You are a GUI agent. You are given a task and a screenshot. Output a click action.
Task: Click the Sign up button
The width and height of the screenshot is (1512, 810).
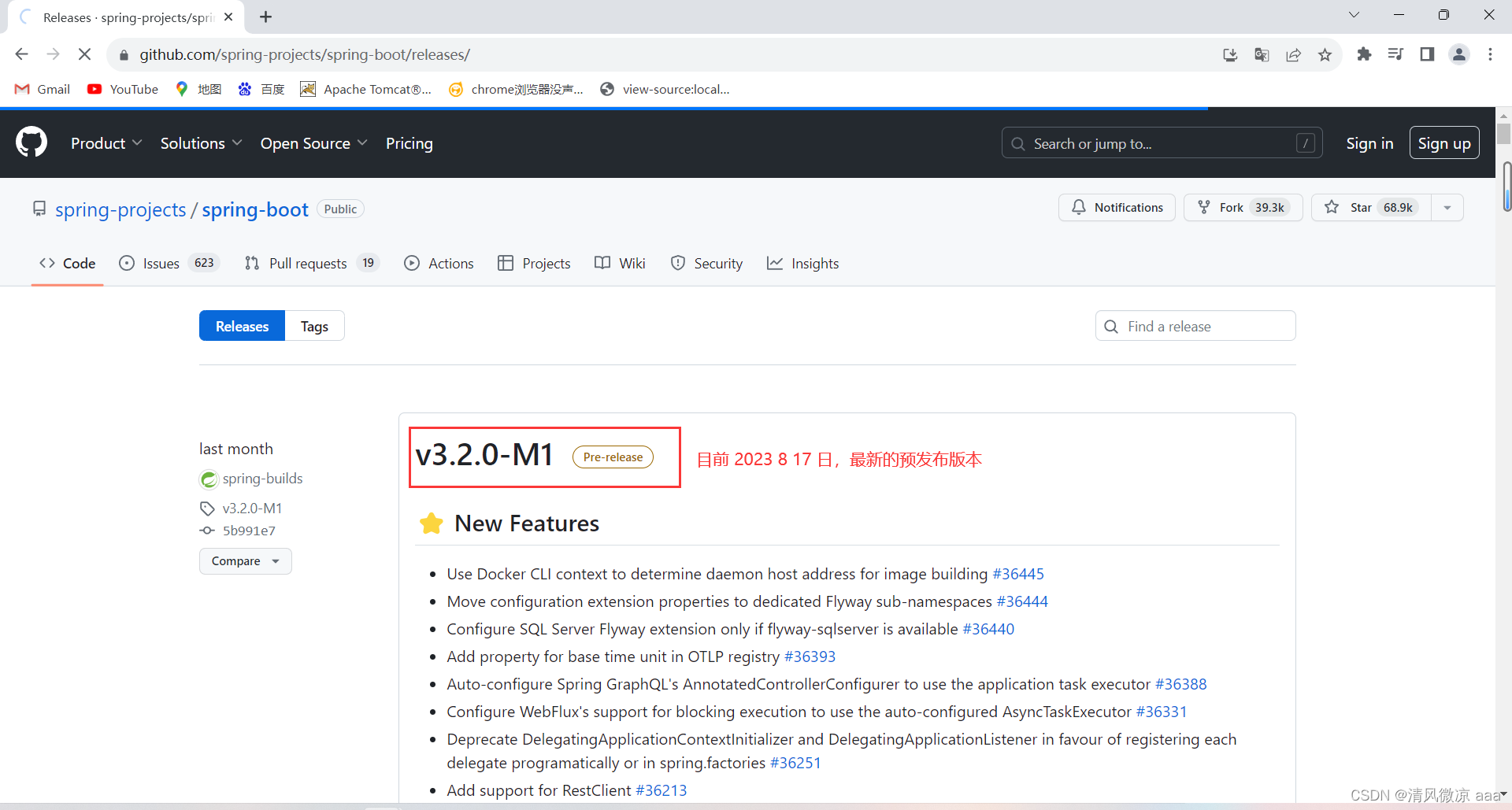pyautogui.click(x=1444, y=143)
